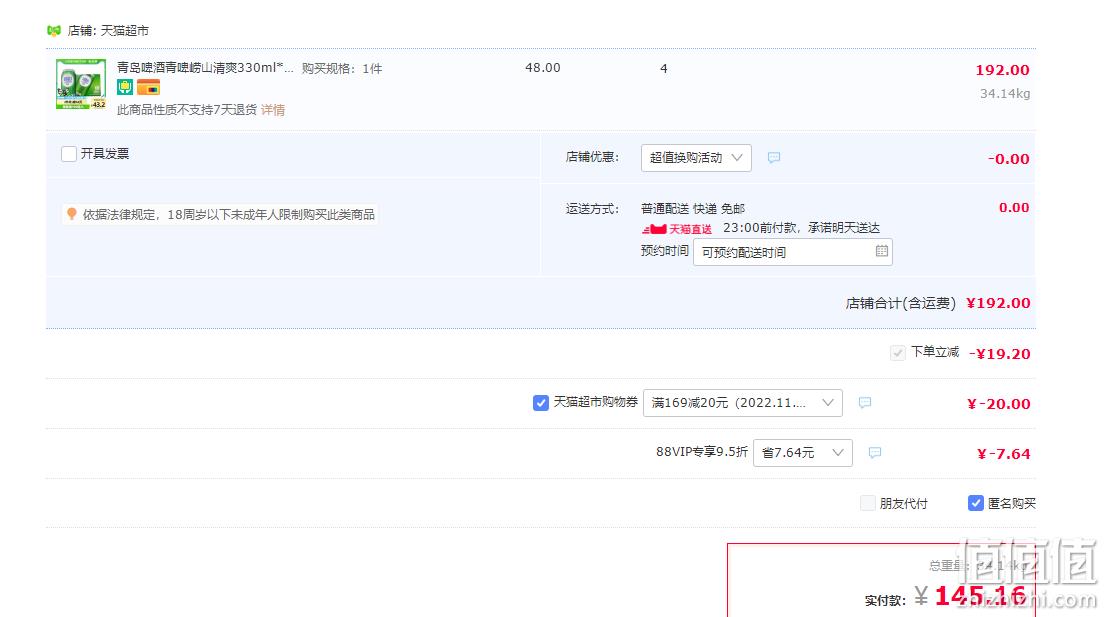The width and height of the screenshot is (1106, 617).
Task: Click the 店铺: 天猫超市 store name
Action: pyautogui.click(x=108, y=31)
